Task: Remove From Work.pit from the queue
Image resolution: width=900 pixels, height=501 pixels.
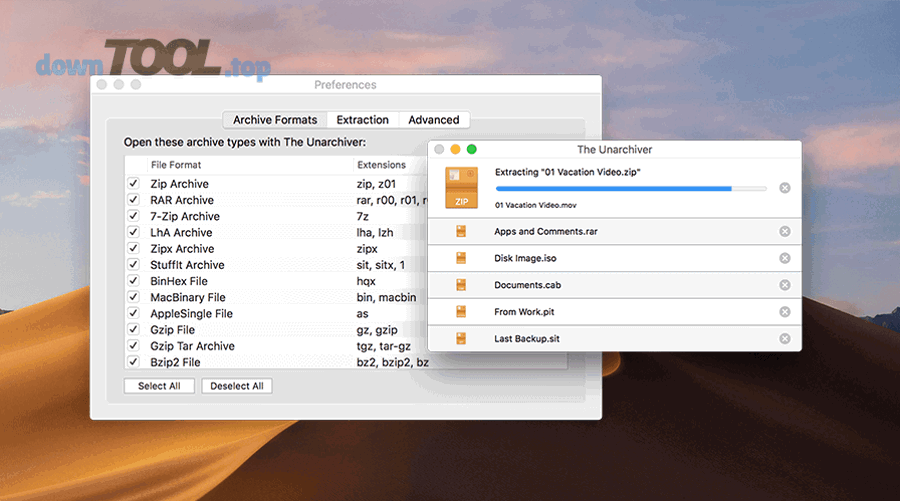Action: coord(785,312)
